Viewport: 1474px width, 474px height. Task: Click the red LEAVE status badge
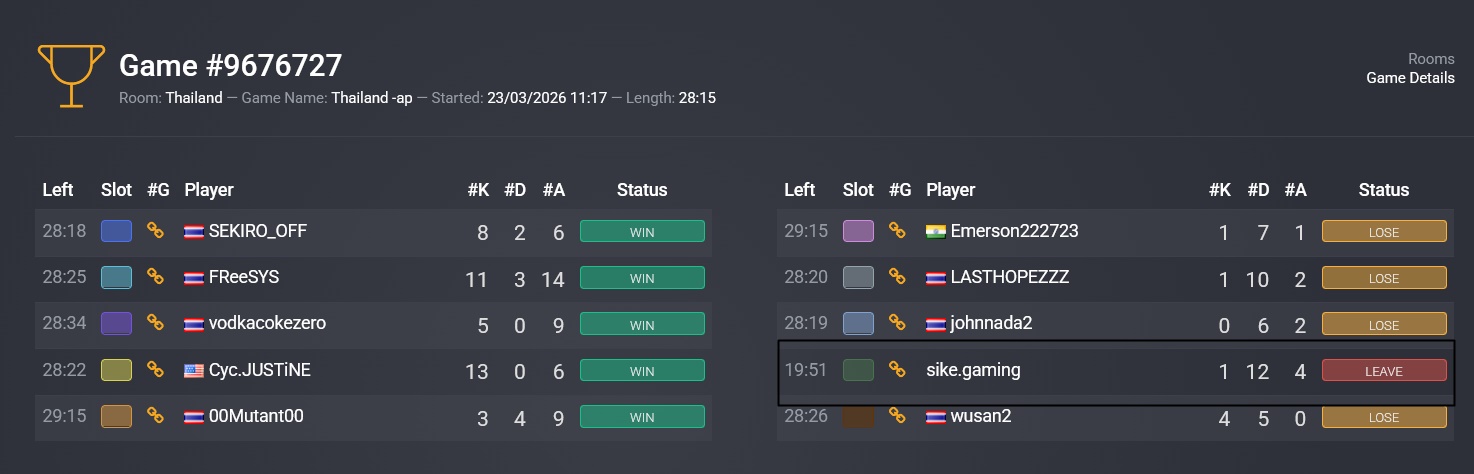(1384, 371)
